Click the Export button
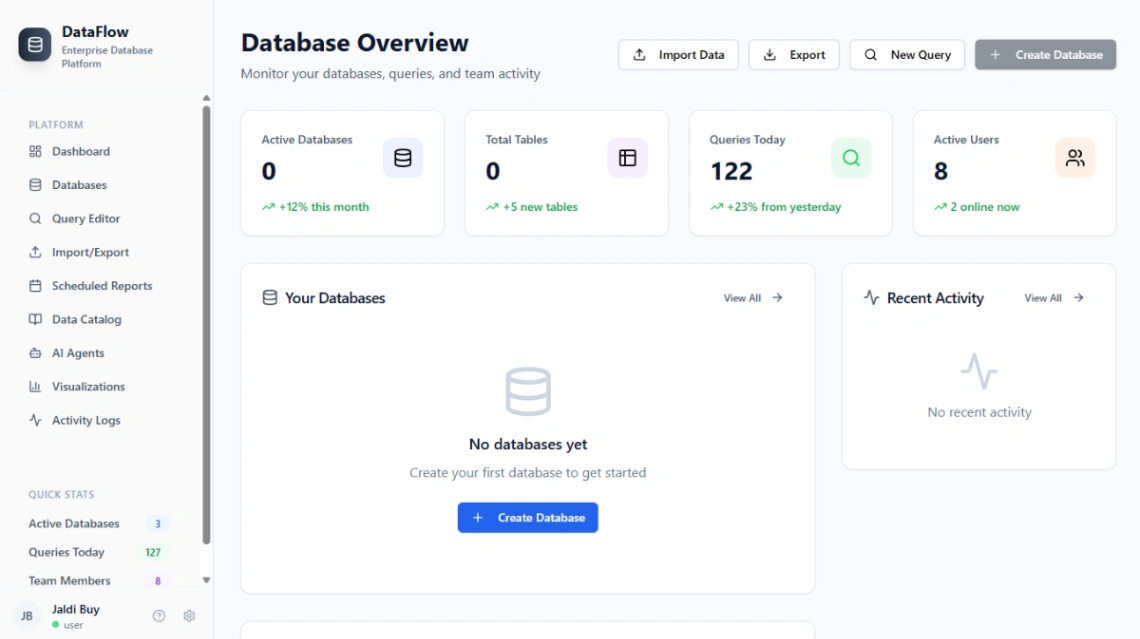 794,55
